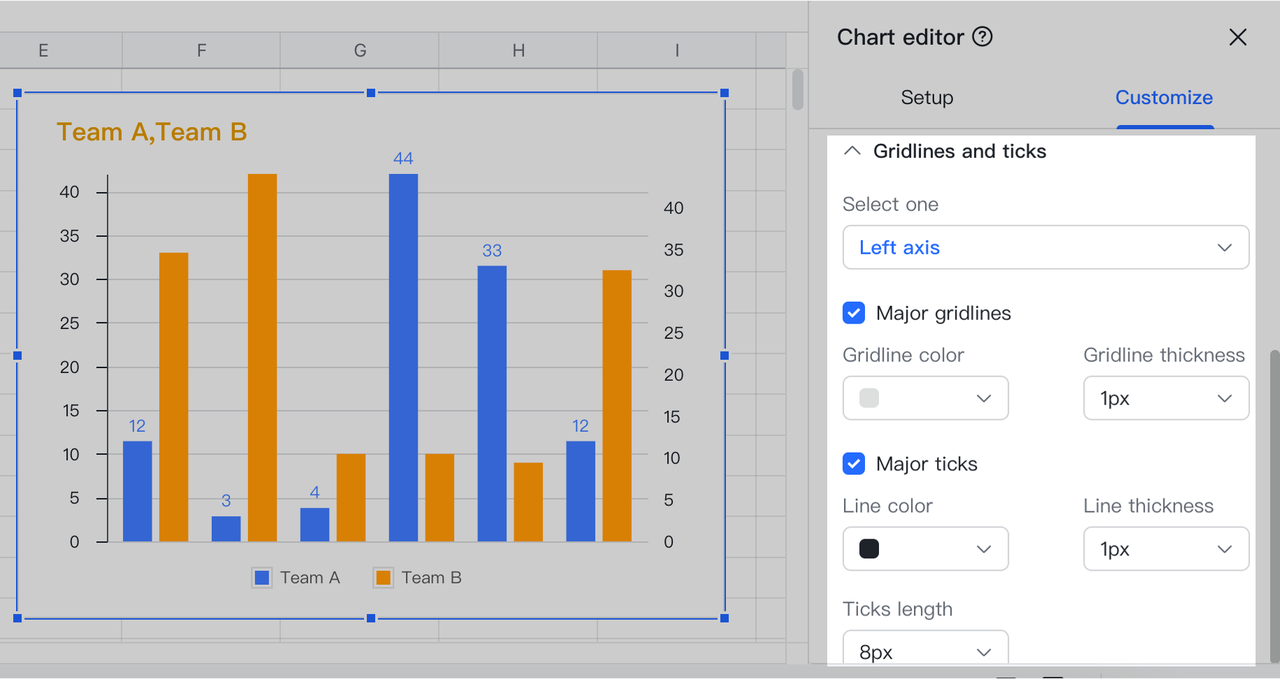Viewport: 1280px width, 679px height.
Task: Select spreadsheet column F header
Action: tap(200, 49)
